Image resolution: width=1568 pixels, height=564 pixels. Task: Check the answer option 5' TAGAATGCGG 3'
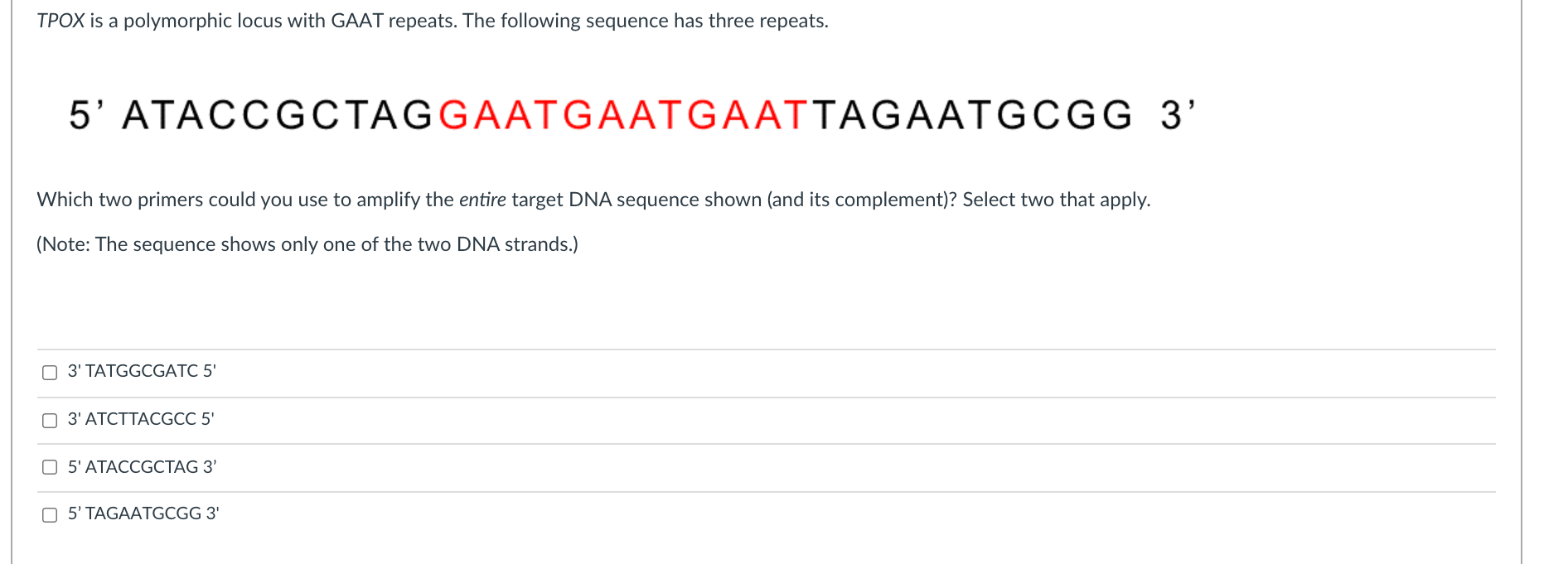(x=49, y=515)
